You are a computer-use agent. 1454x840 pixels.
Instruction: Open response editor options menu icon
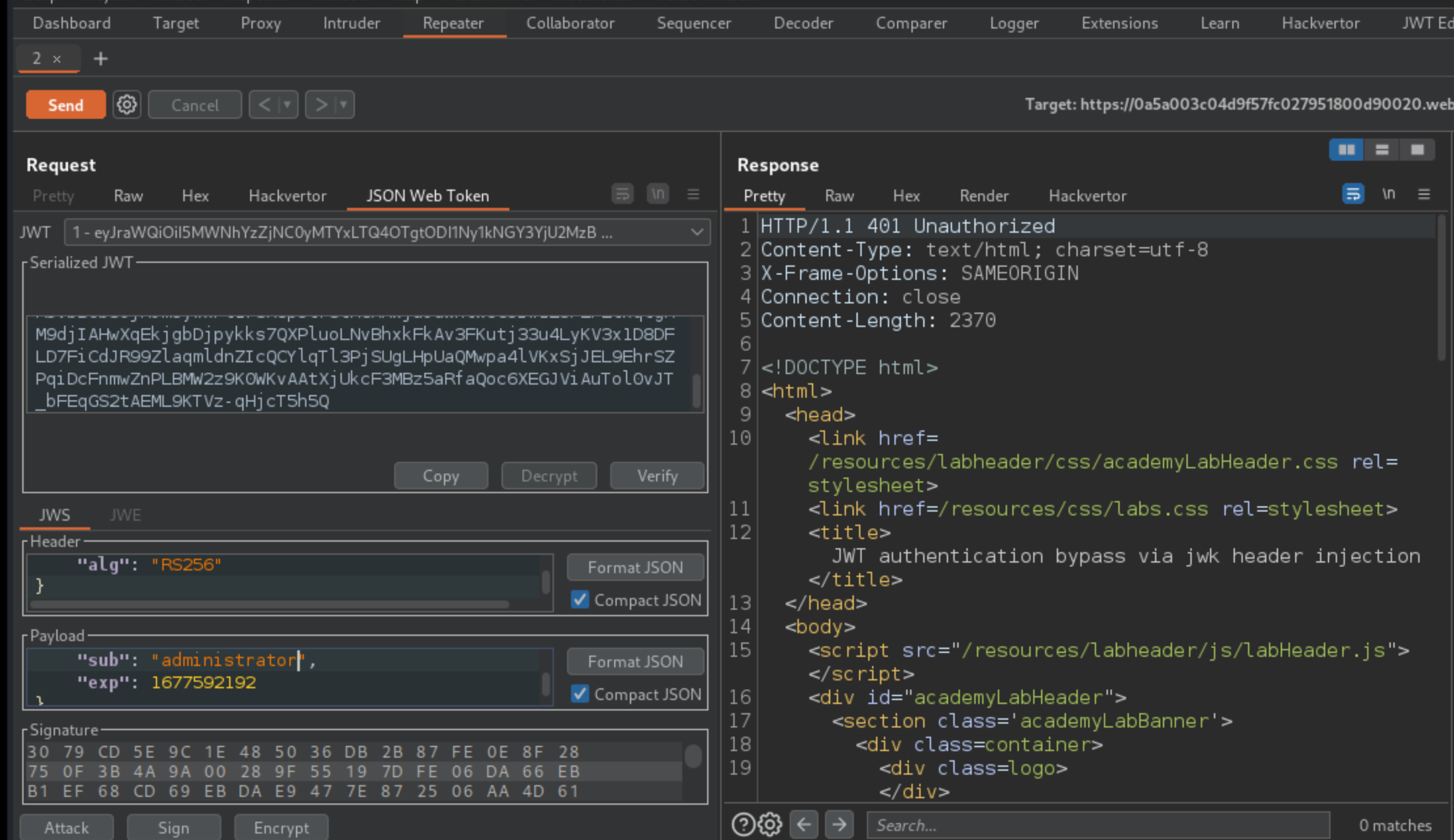coord(1424,194)
